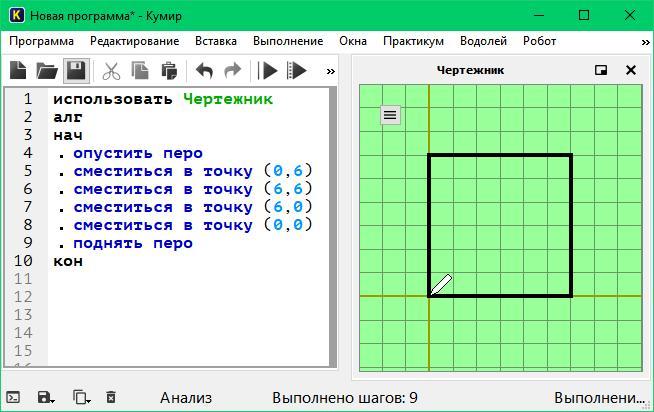
Task: Open the Выполнение menu
Action: 288,41
